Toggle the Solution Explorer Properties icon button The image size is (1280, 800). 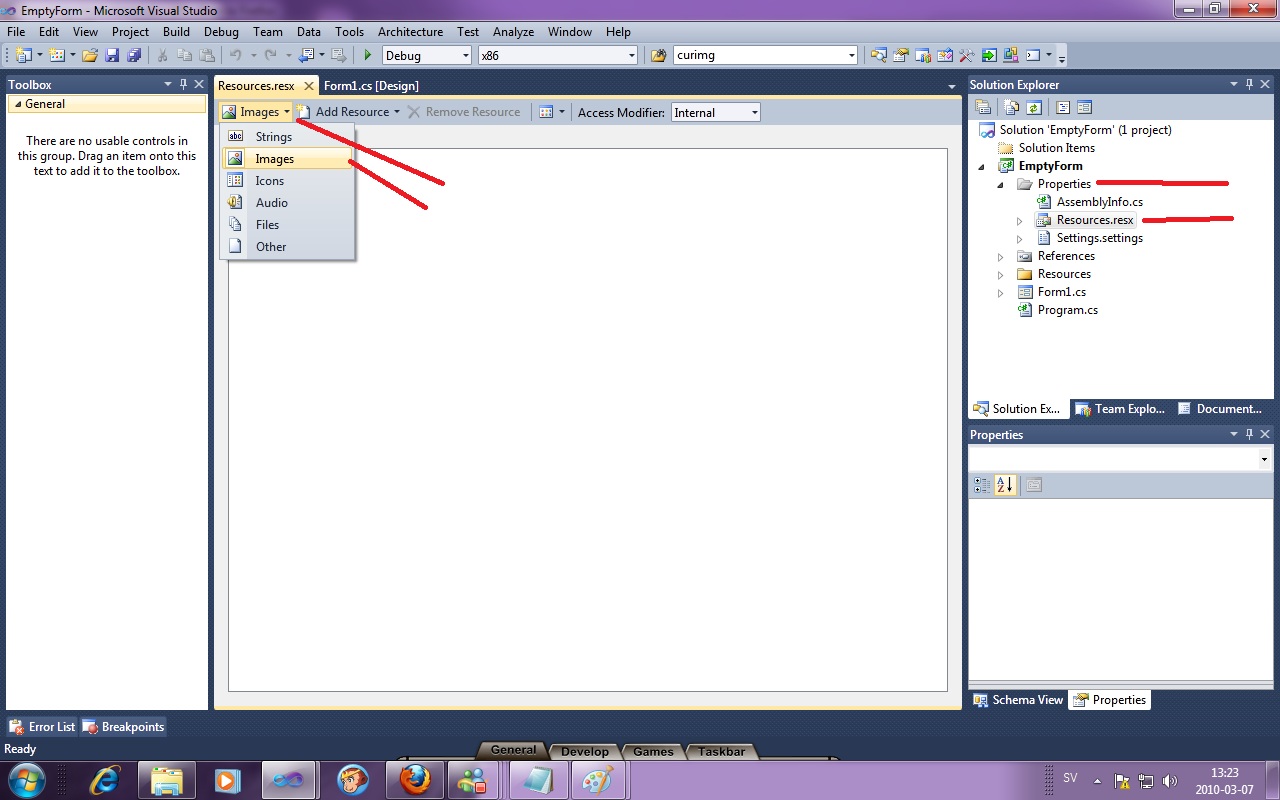coord(983,107)
